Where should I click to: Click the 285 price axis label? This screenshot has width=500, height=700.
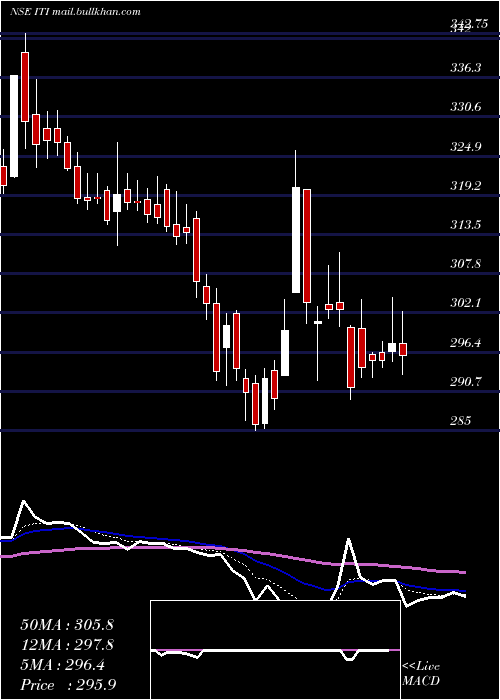point(461,421)
